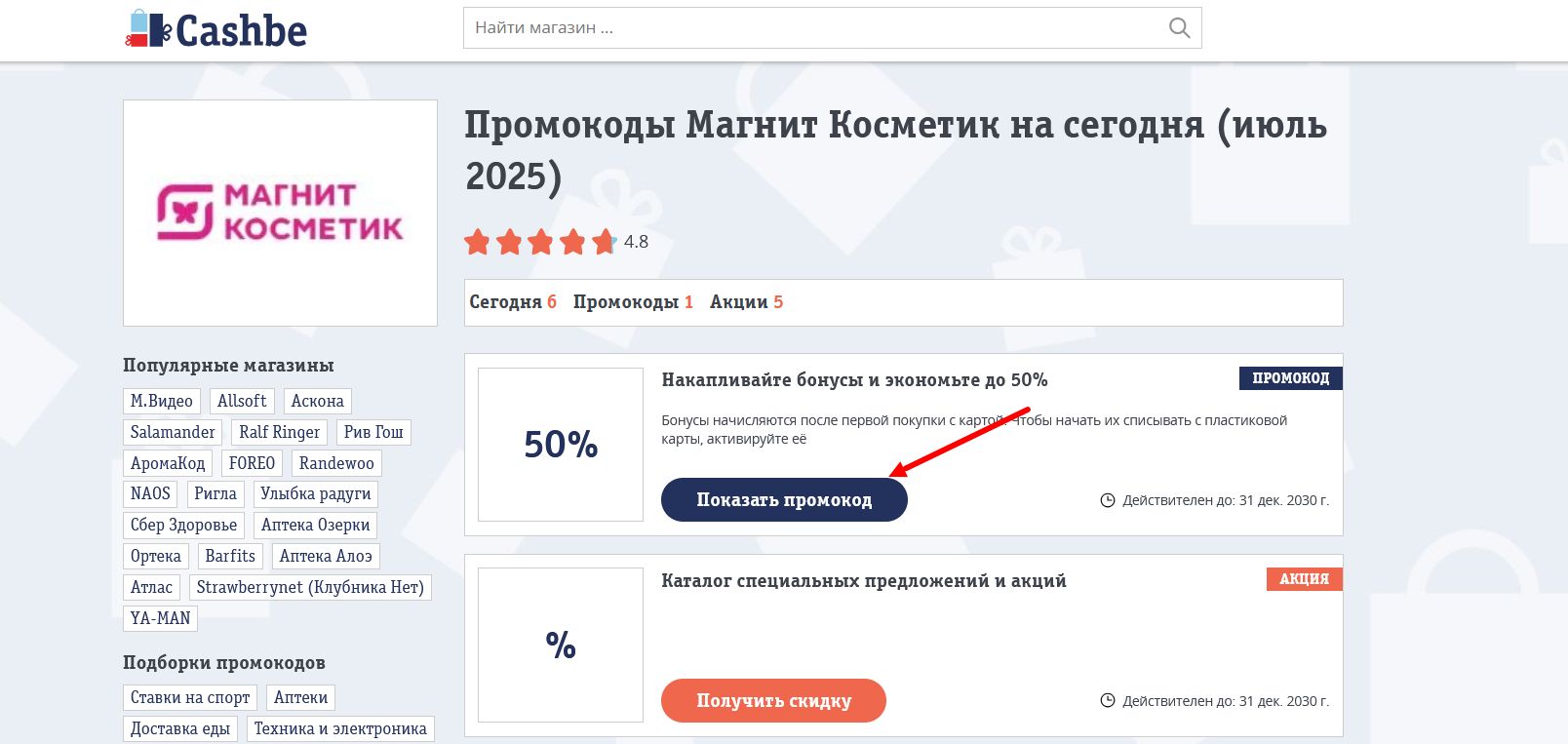Open the Техника и электроника collection

click(340, 728)
